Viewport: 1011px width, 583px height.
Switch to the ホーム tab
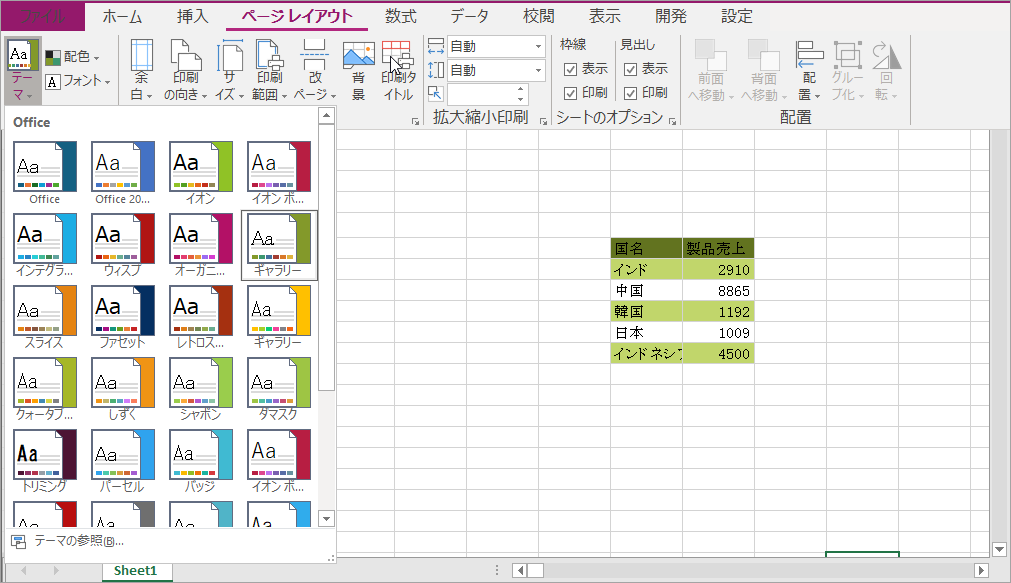point(122,17)
